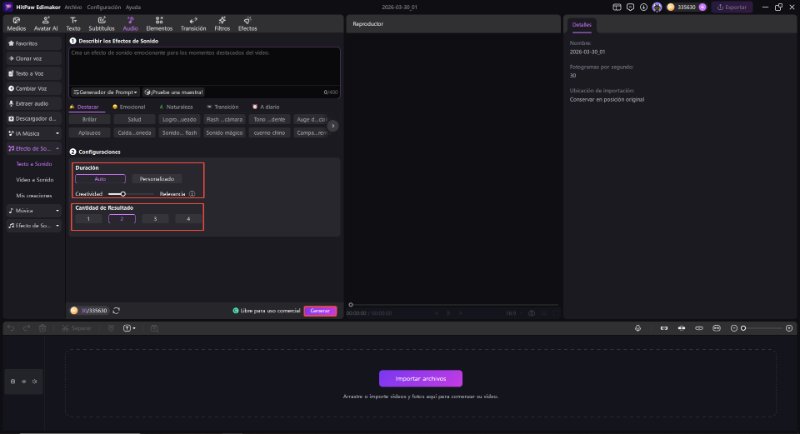This screenshot has width=800, height=434.
Task: Click the Generar button
Action: [x=320, y=311]
